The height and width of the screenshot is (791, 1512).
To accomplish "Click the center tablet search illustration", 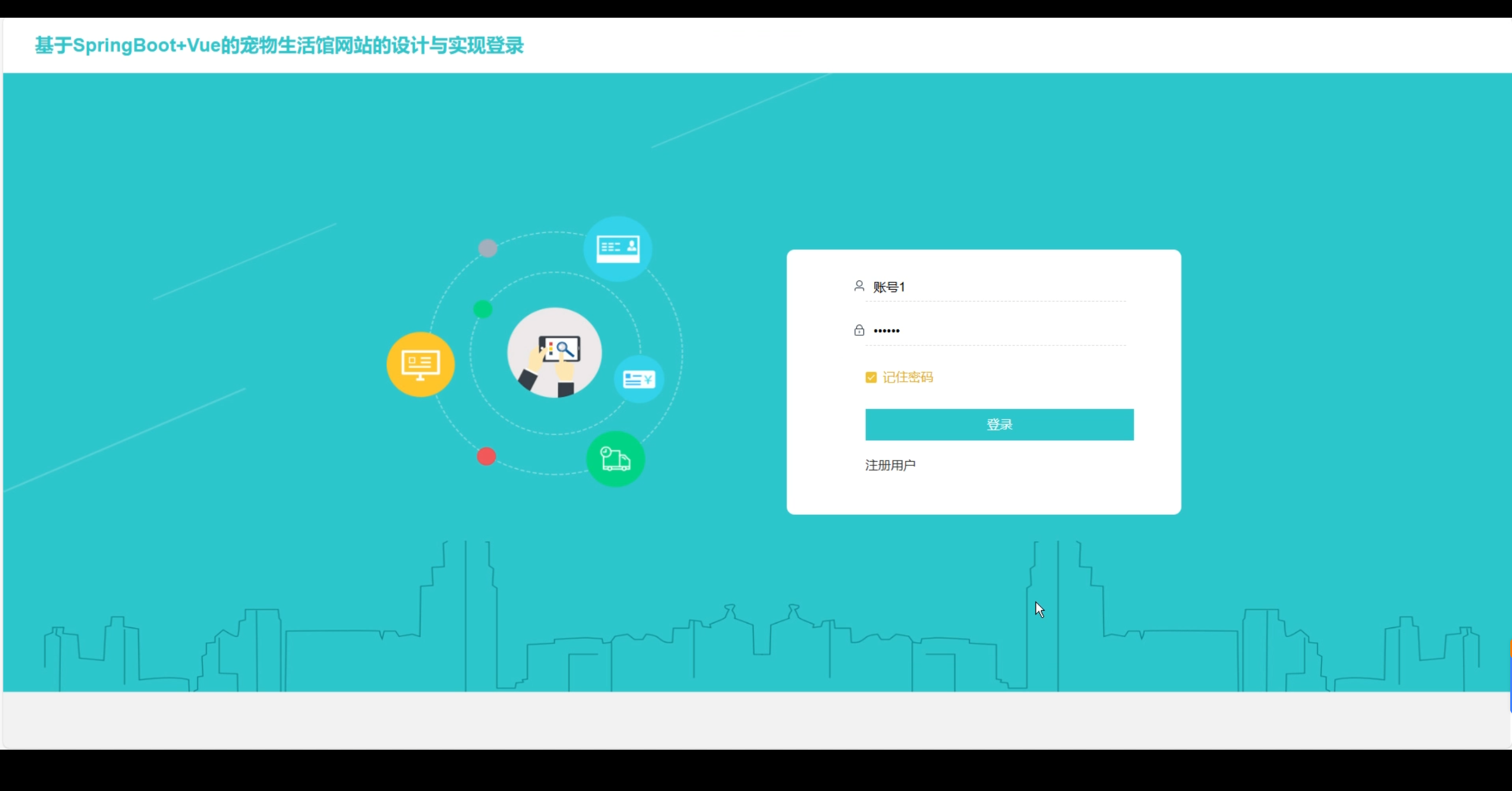I will (x=554, y=352).
